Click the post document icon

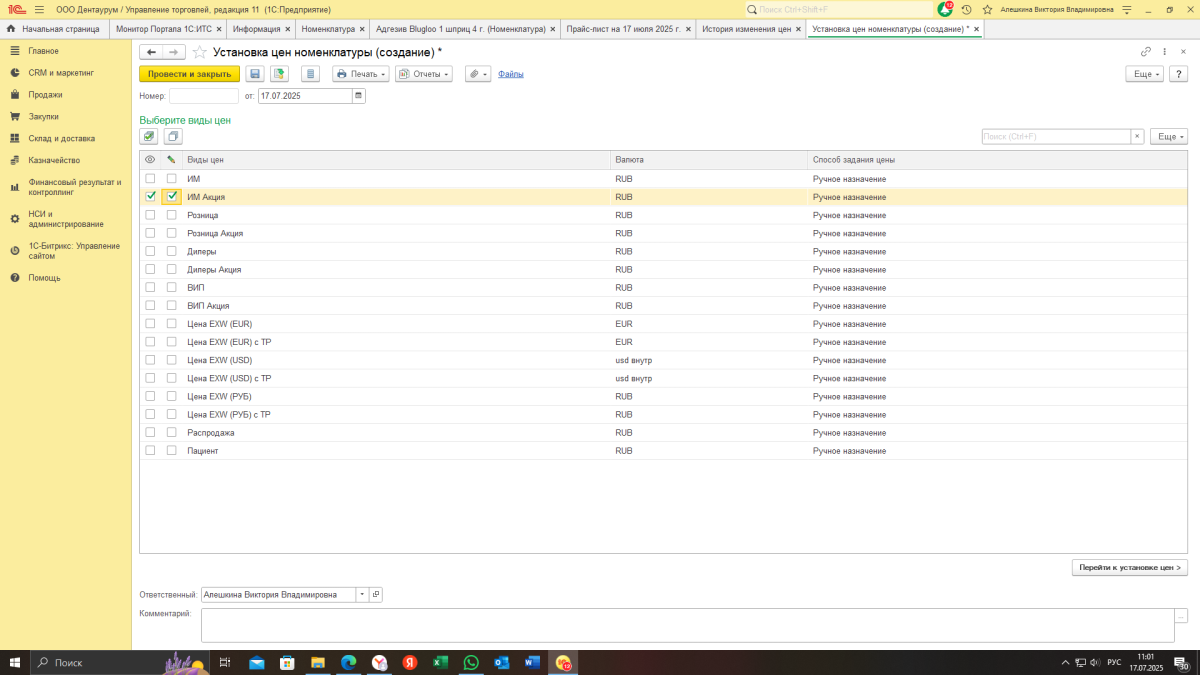[279, 74]
